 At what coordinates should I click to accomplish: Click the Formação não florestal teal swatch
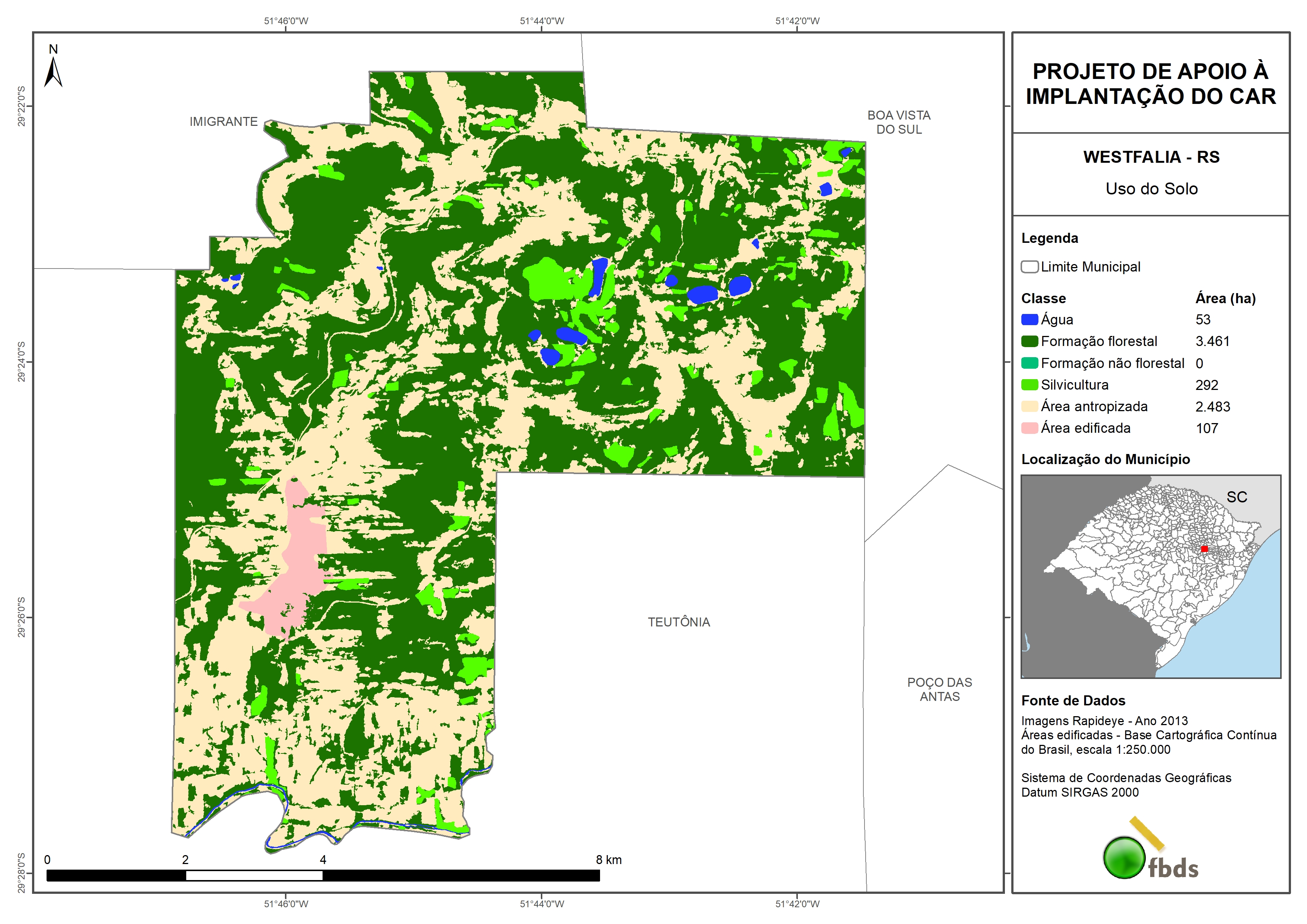point(1029,363)
